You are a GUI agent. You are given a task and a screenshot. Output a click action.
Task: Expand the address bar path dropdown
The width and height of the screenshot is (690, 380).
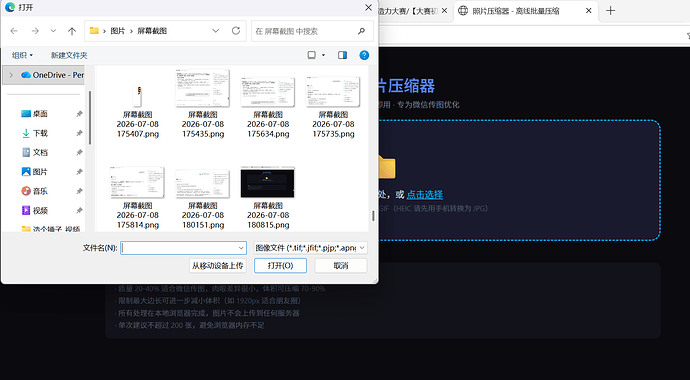point(216,31)
